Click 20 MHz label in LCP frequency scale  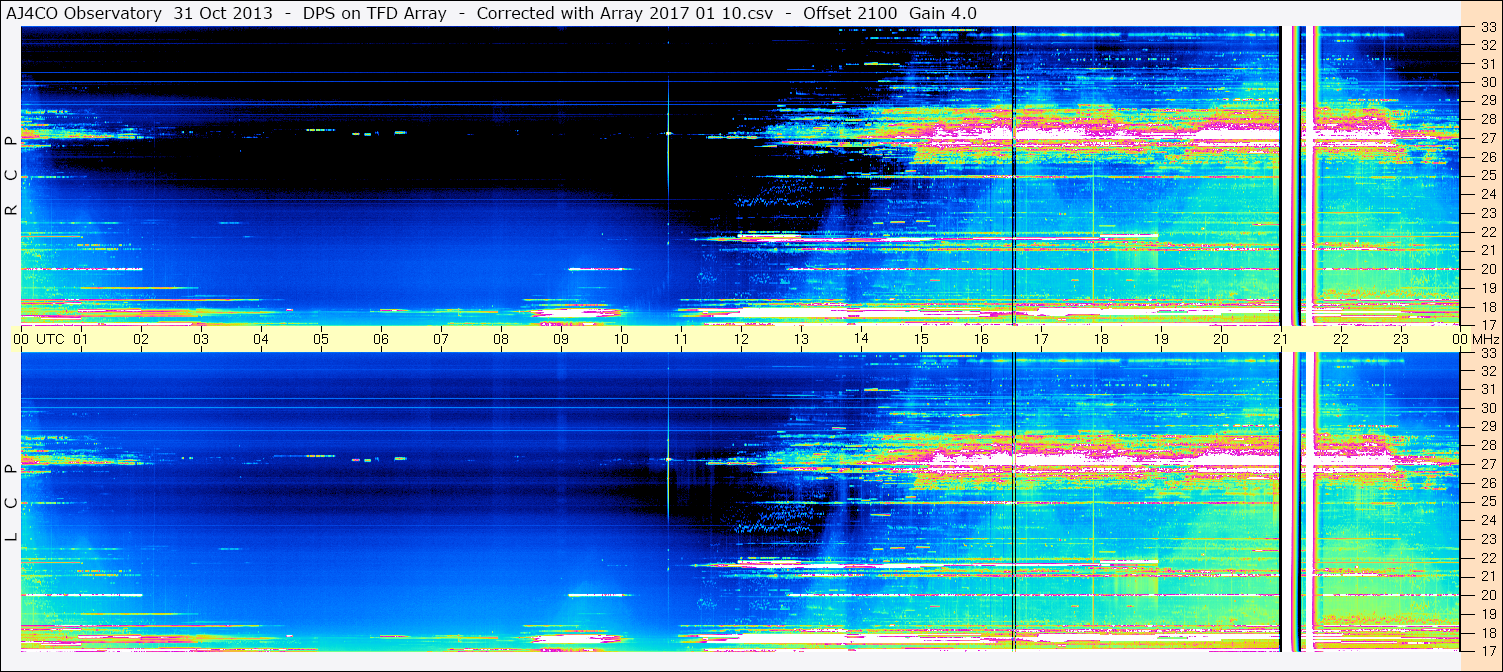pyautogui.click(x=1487, y=594)
